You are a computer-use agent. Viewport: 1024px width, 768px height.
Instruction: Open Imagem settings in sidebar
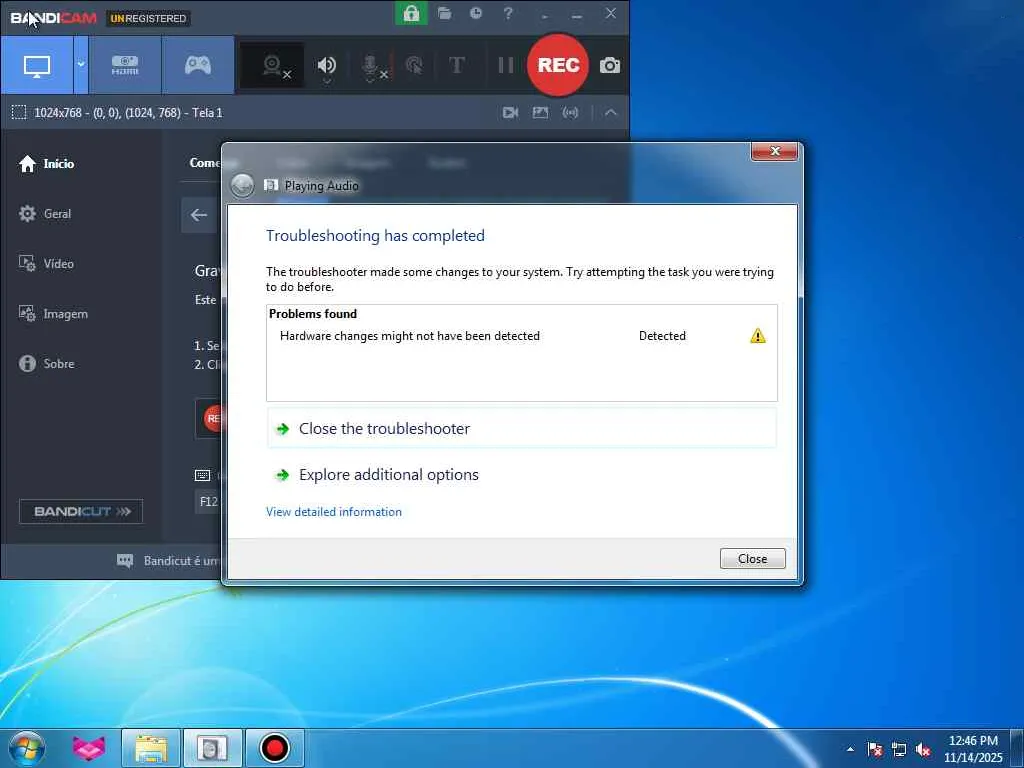click(53, 314)
